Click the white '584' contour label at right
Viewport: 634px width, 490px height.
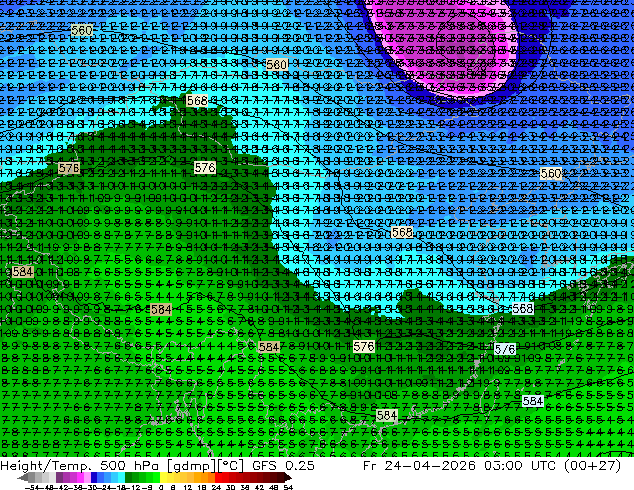point(533,401)
